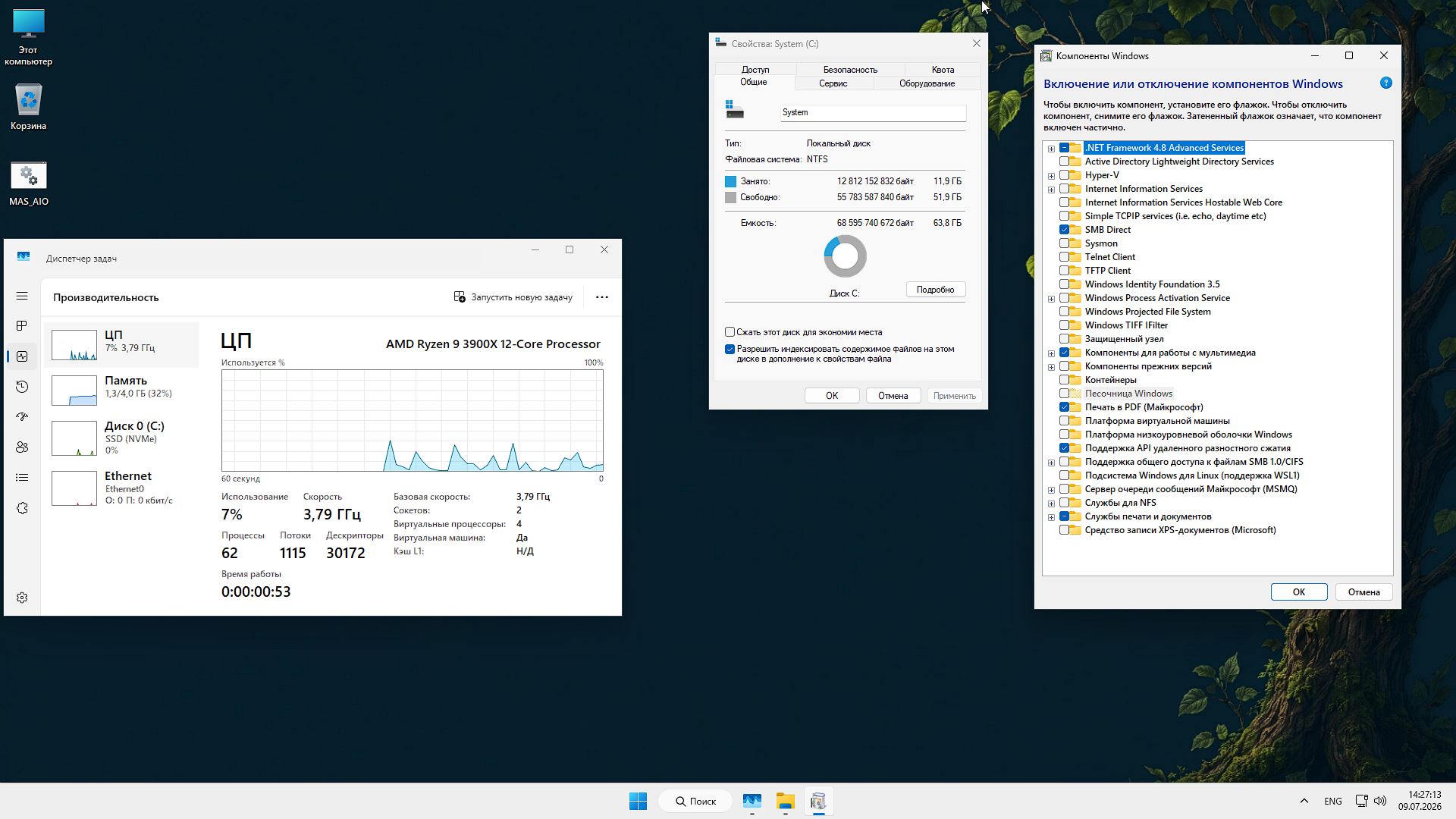Uncheck Разрешить индексировать содержимое файлов
Image resolution: width=1456 pixels, height=819 pixels.
(730, 350)
